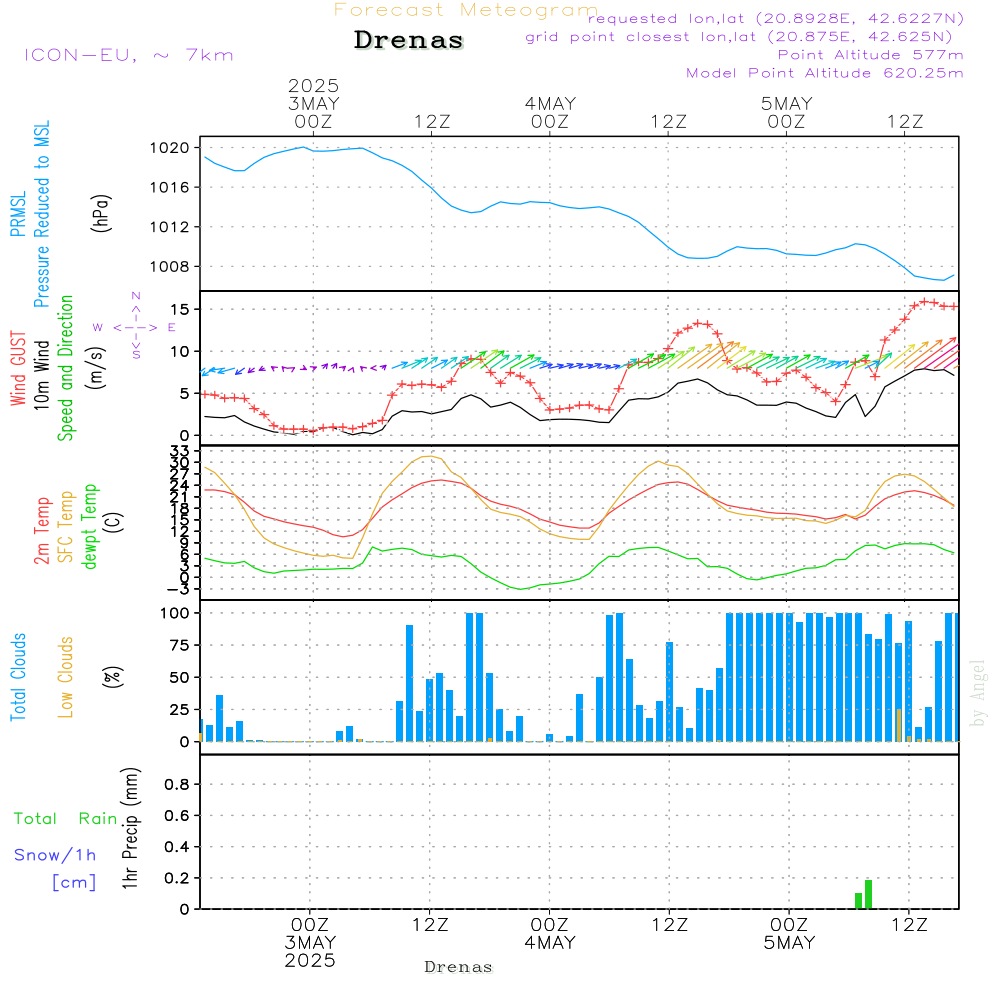Select the 'Model Point Altitude 620.25m' text
Viewport: 1000px width, 1000px height.
(x=825, y=73)
